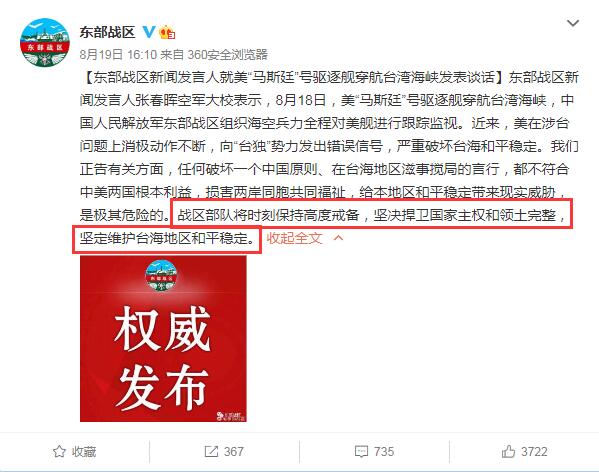Click the comment bubble icon
The image size is (599, 472).
(x=361, y=452)
